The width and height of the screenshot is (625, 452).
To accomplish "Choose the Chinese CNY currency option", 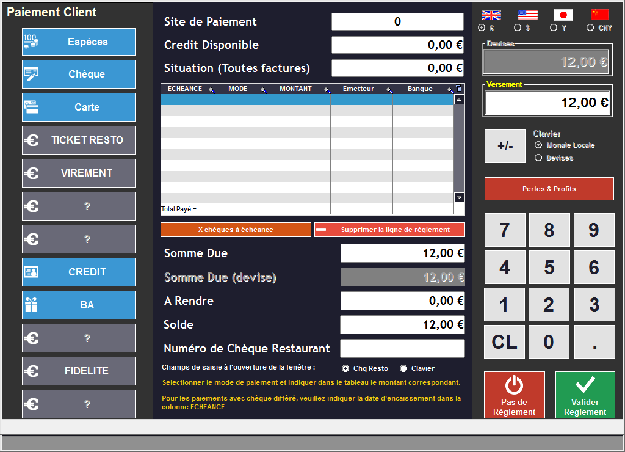I will 591,28.
